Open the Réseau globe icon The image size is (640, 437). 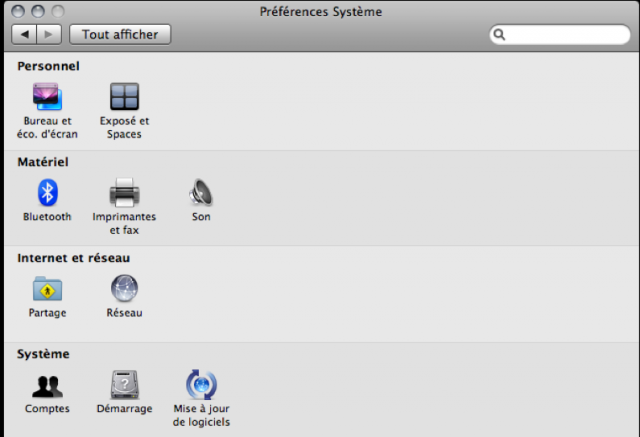pos(124,288)
